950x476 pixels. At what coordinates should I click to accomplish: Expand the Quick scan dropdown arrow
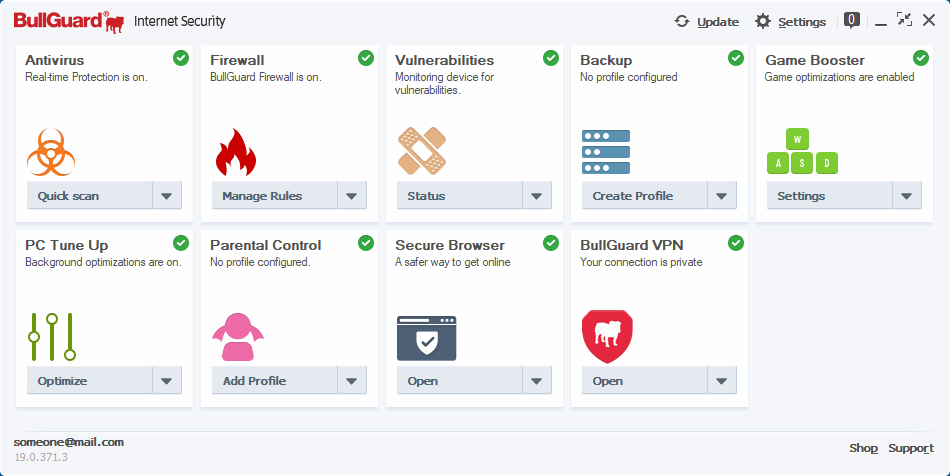(167, 196)
